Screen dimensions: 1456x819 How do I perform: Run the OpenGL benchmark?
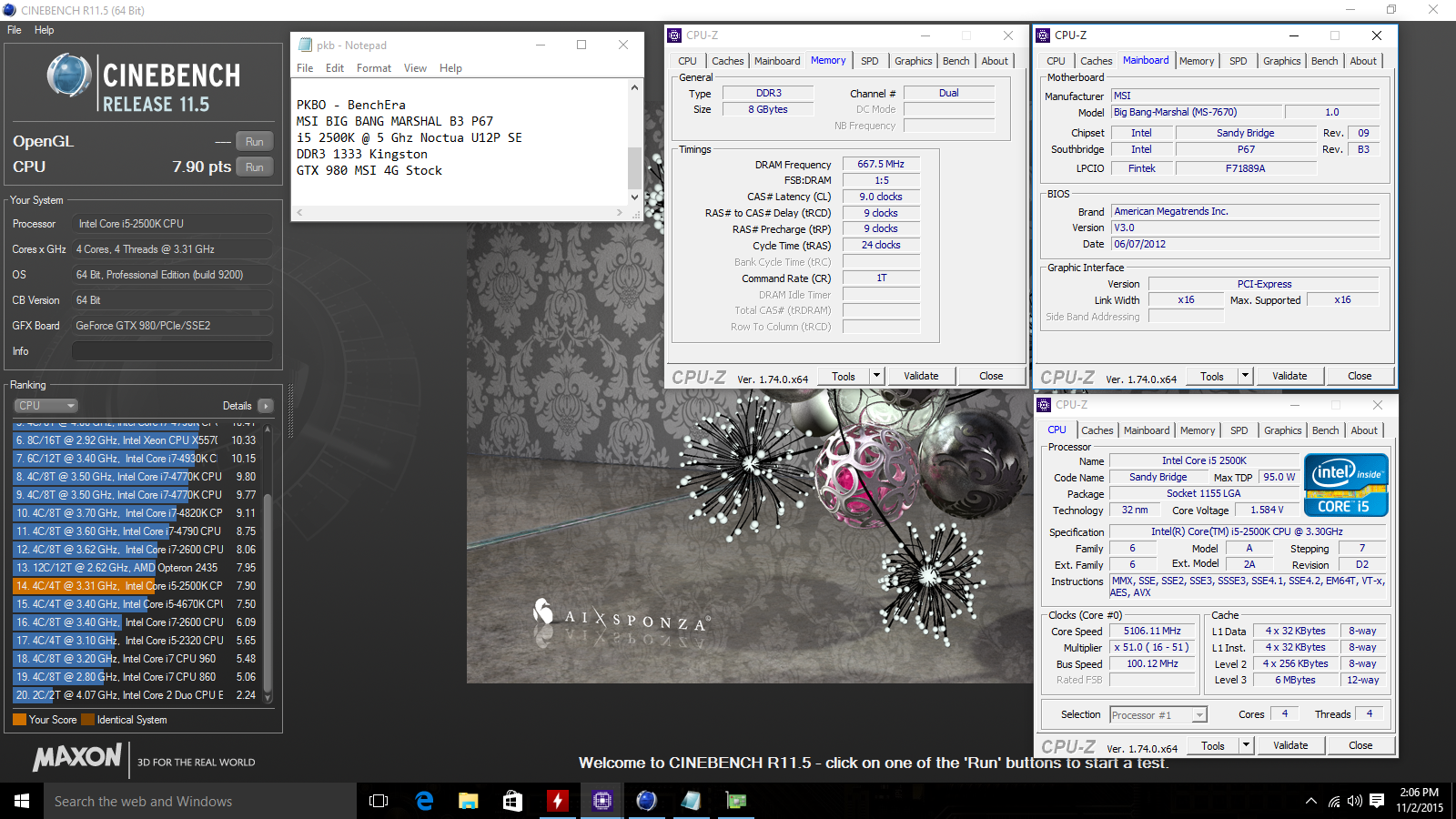[255, 141]
